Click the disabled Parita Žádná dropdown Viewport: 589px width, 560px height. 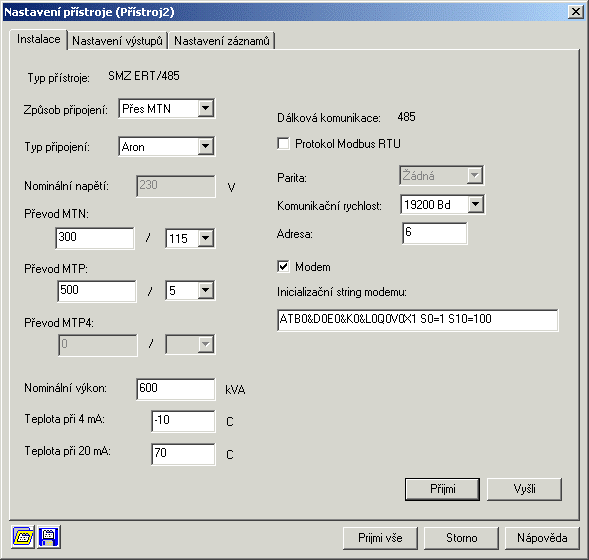tap(442, 175)
